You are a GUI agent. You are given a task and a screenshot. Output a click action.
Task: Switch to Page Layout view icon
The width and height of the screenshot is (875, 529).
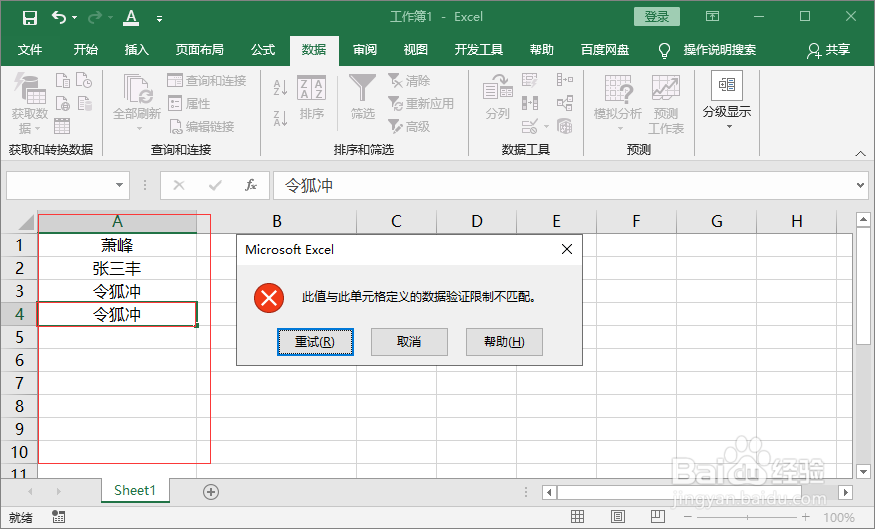coord(618,517)
